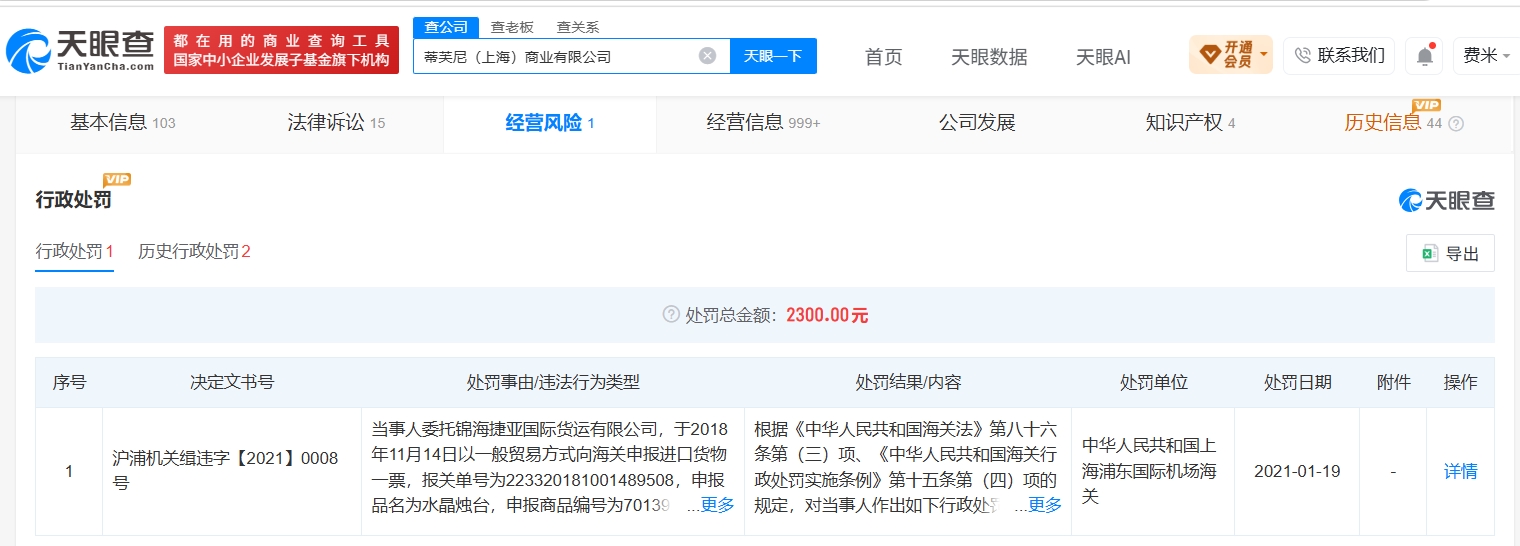Click the 处罚单位 column header
The width and height of the screenshot is (1520, 546).
pyautogui.click(x=1154, y=382)
